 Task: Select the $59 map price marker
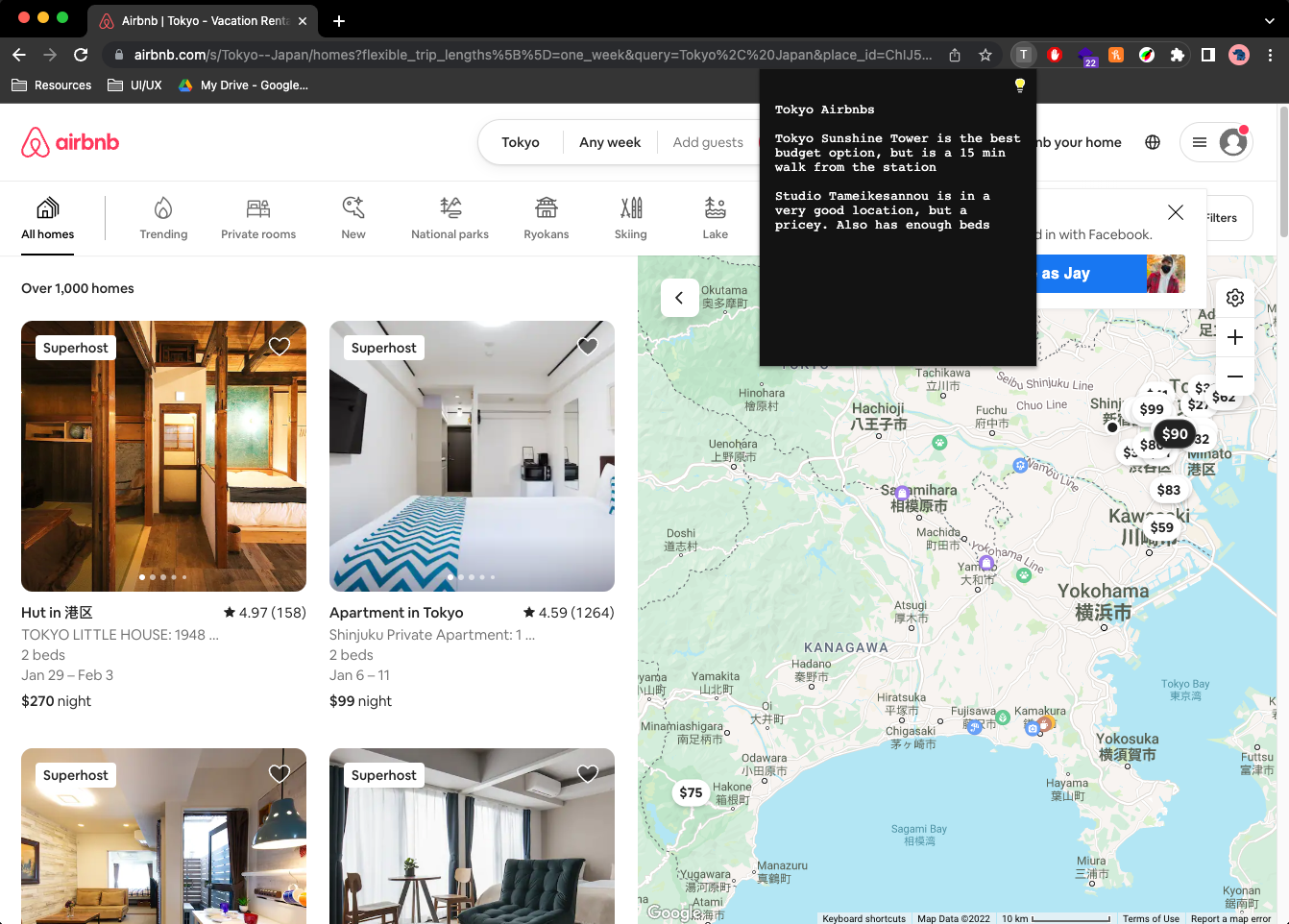point(1162,527)
